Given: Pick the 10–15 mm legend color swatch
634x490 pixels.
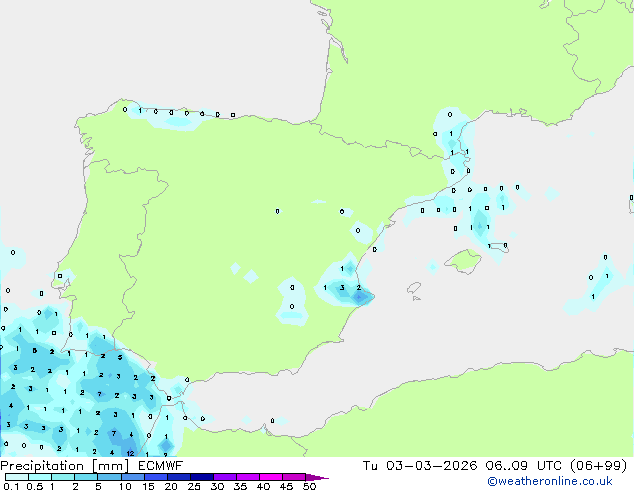Looking at the screenshot, I should point(132,477).
